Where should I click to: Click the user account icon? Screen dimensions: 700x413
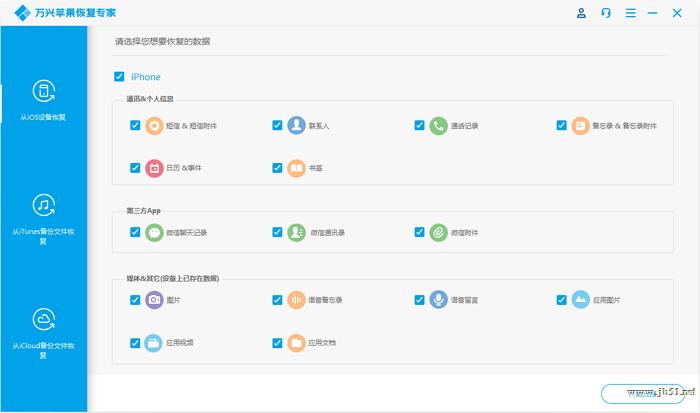point(582,13)
